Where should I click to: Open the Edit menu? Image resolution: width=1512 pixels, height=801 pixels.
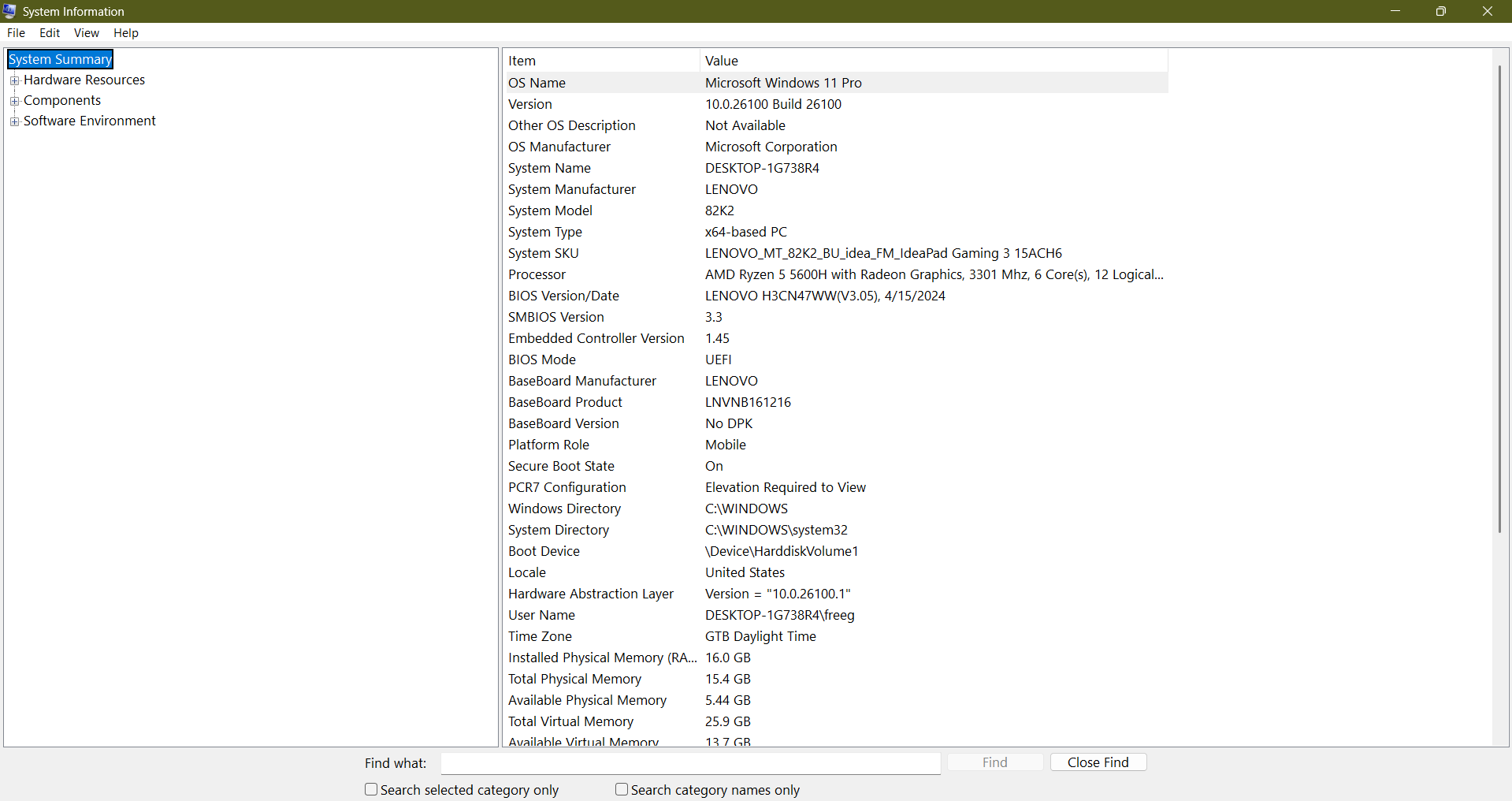tap(50, 32)
